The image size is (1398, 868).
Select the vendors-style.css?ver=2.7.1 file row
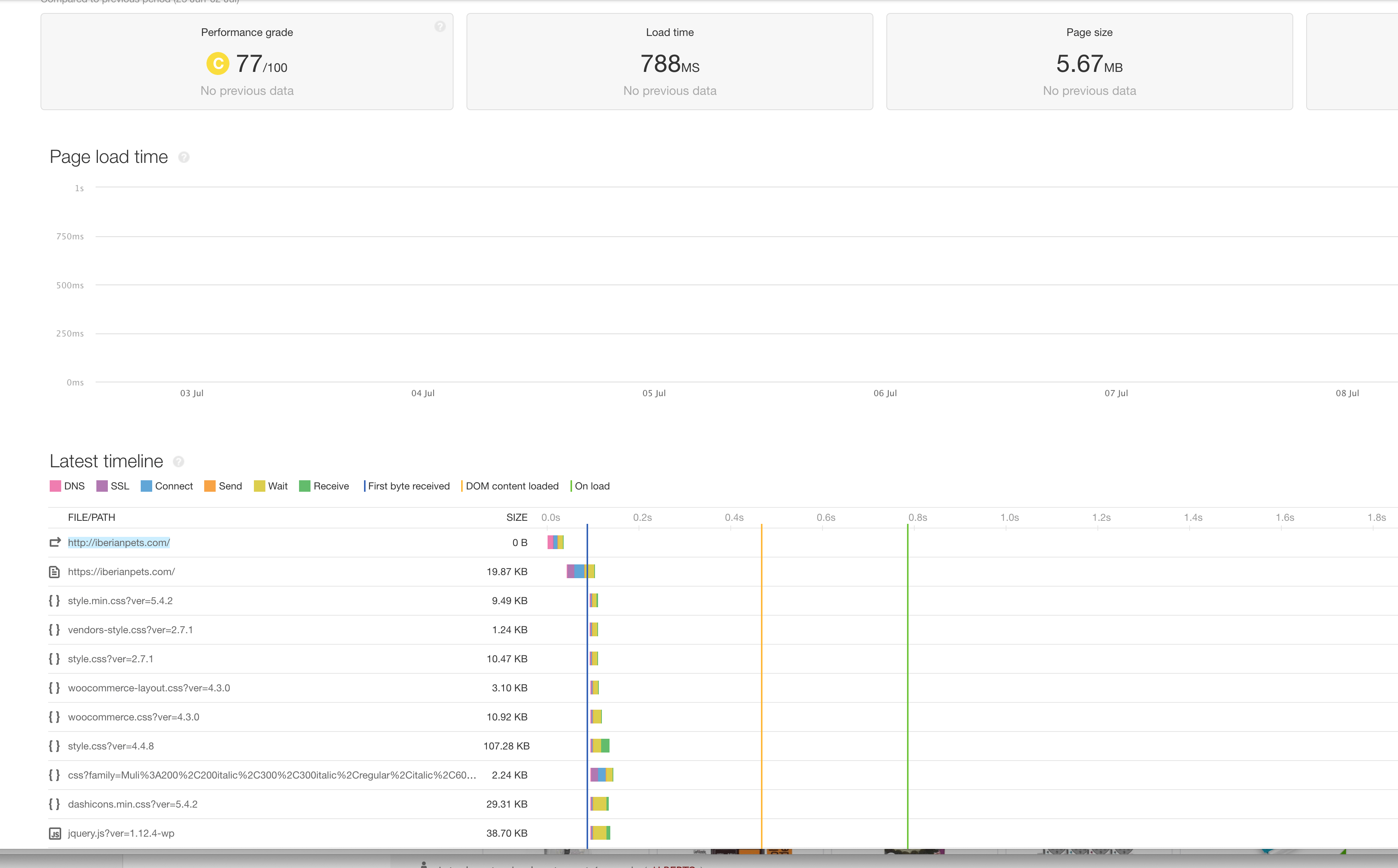[723, 630]
